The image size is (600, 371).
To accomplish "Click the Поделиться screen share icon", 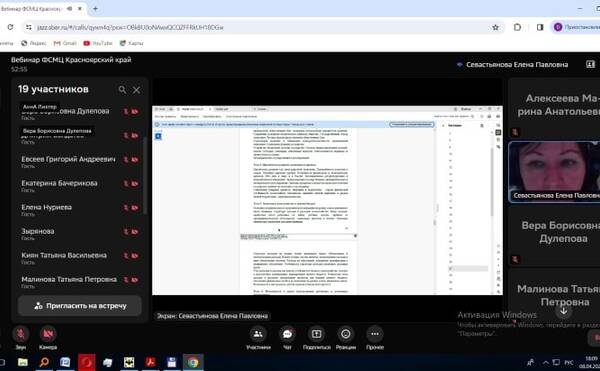I will coord(316,334).
